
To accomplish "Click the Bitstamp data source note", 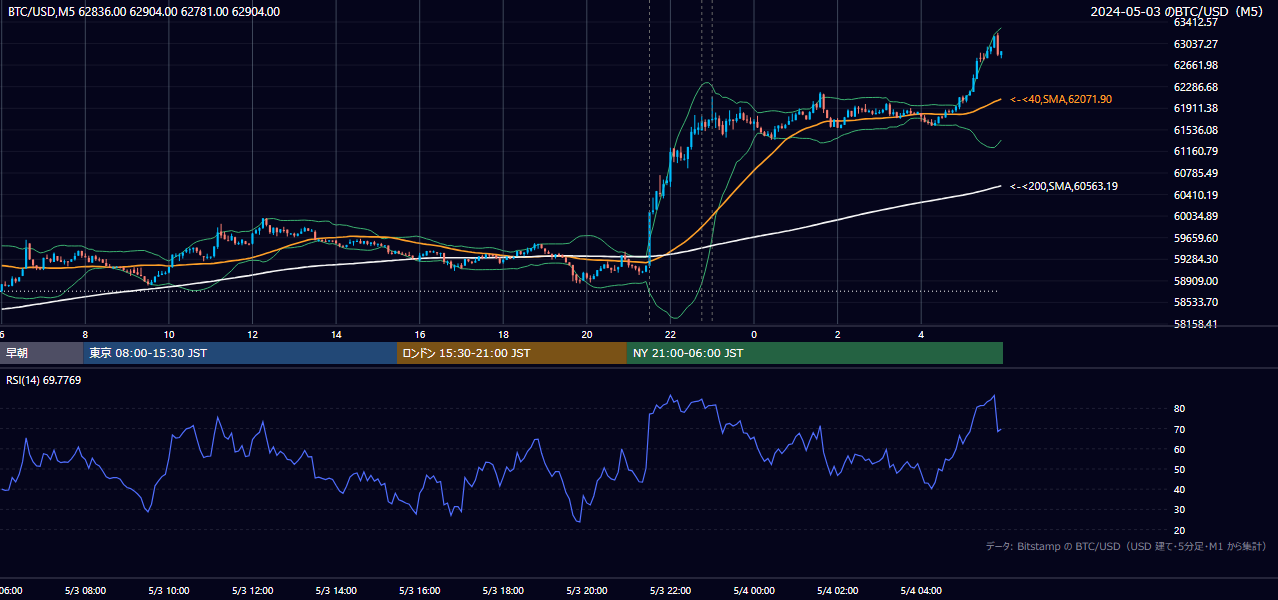I will pyautogui.click(x=1126, y=546).
